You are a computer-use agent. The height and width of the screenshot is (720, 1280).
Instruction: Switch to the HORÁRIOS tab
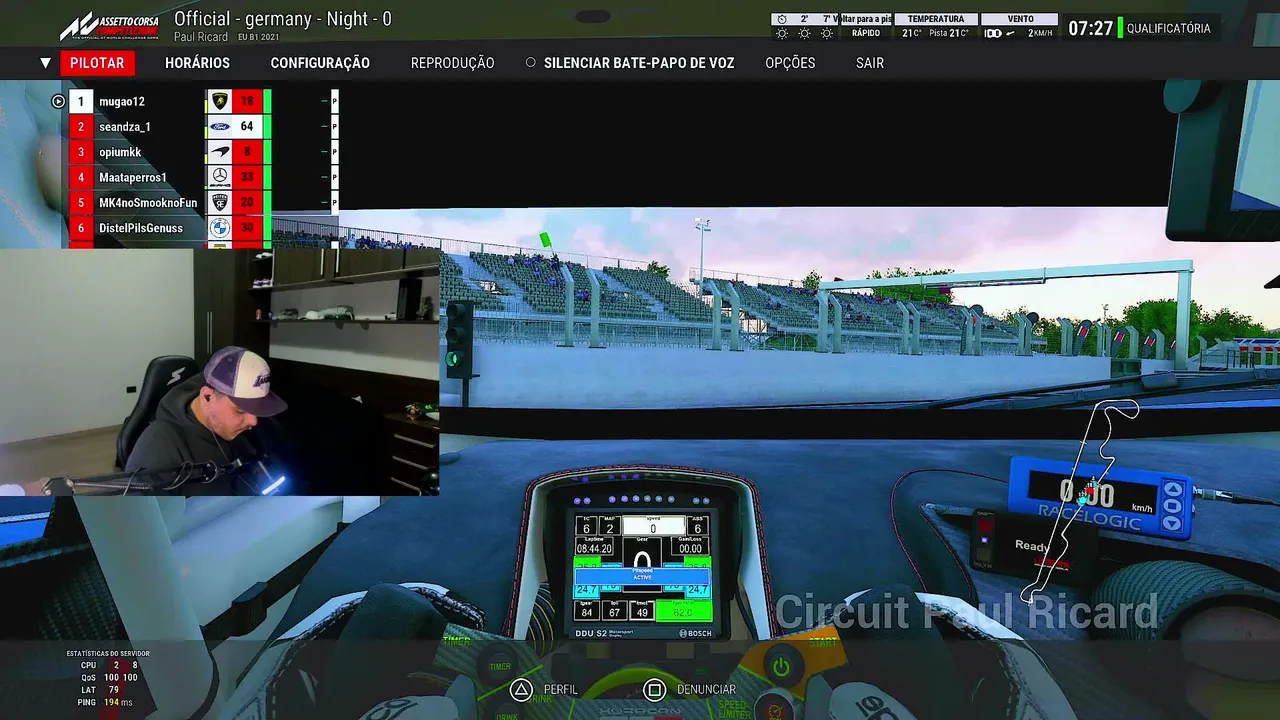pos(197,63)
